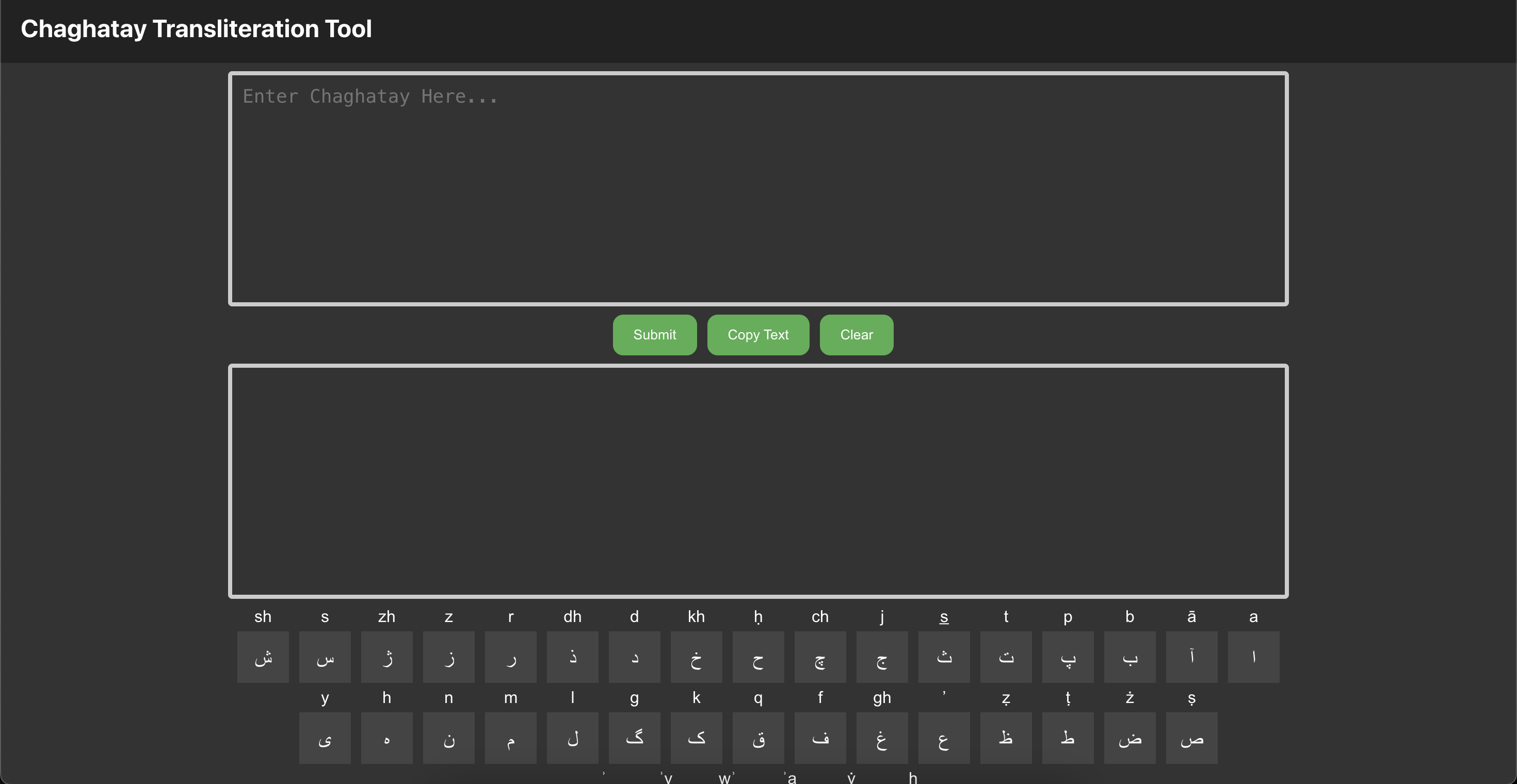This screenshot has height=784, width=1517.
Task: Click the غ (gh) character button
Action: [882, 738]
